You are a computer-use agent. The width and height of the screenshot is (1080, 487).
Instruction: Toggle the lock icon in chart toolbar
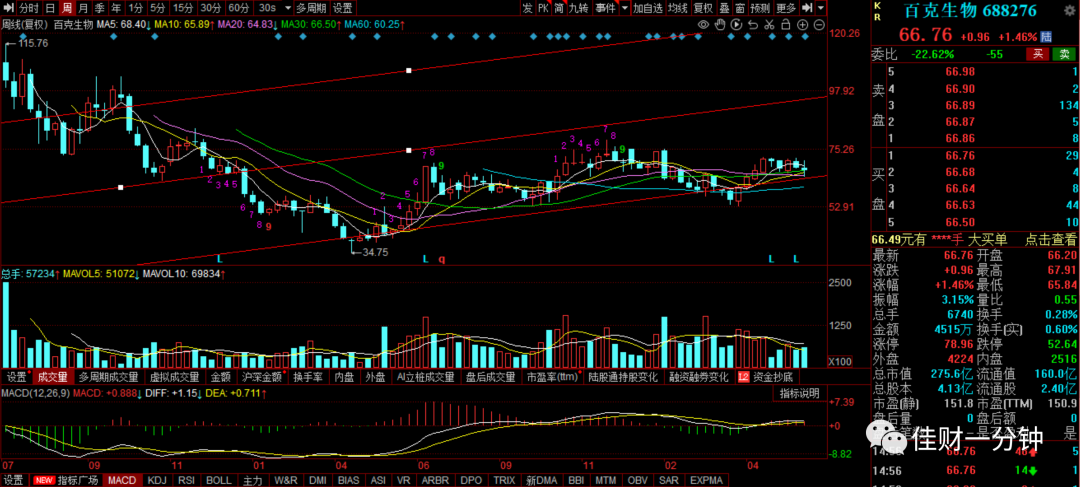[x=786, y=25]
